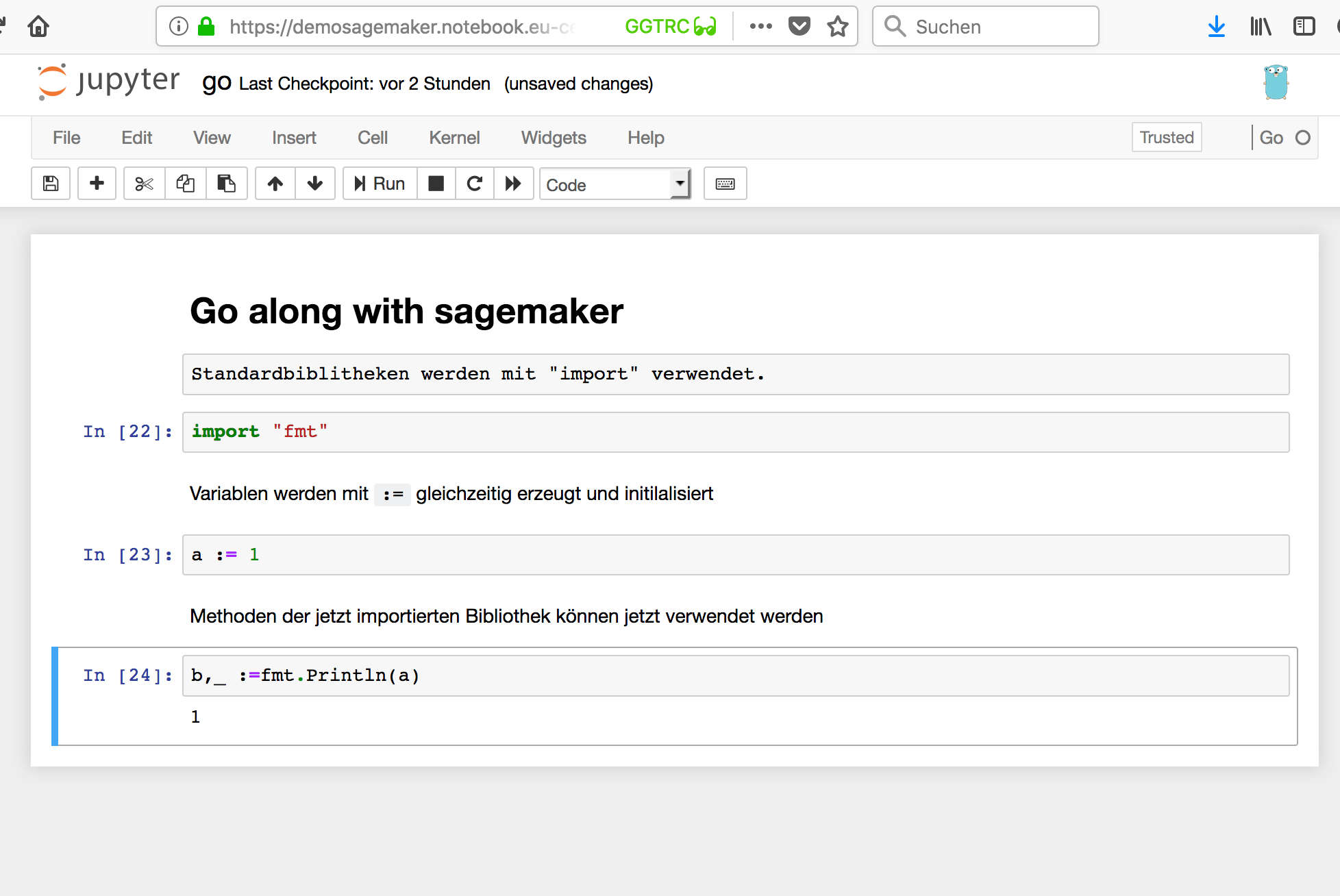The width and height of the screenshot is (1340, 896).
Task: Open the Kernel menu
Action: point(454,138)
